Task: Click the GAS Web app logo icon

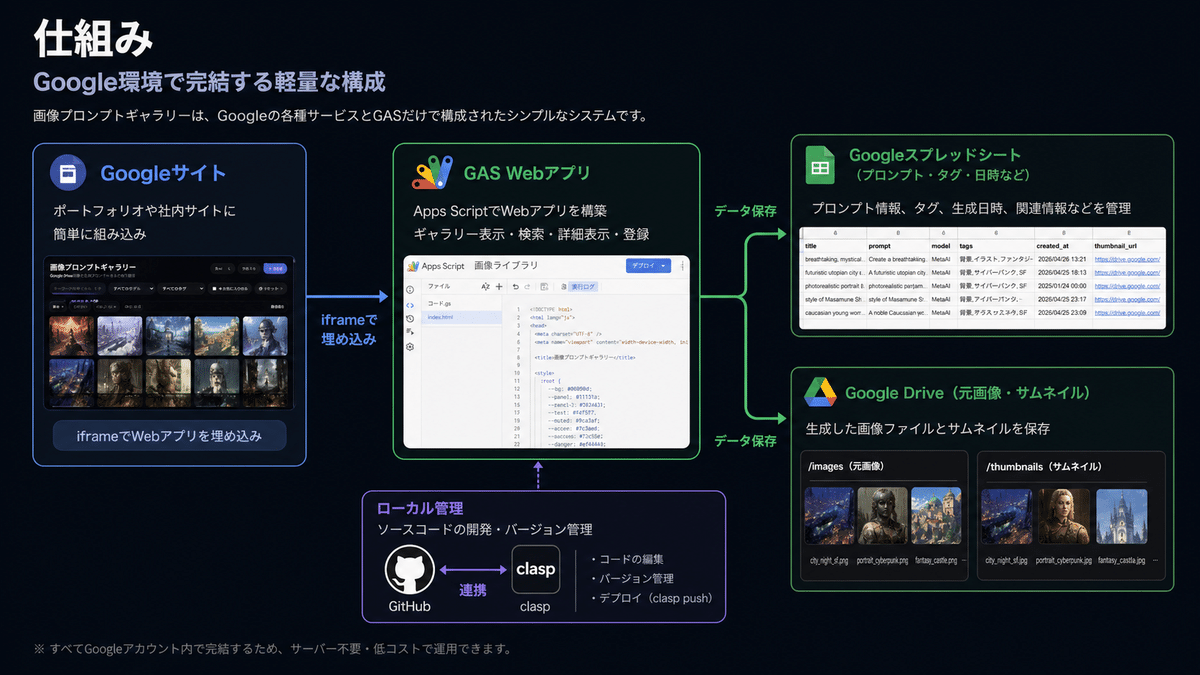Action: (434, 173)
